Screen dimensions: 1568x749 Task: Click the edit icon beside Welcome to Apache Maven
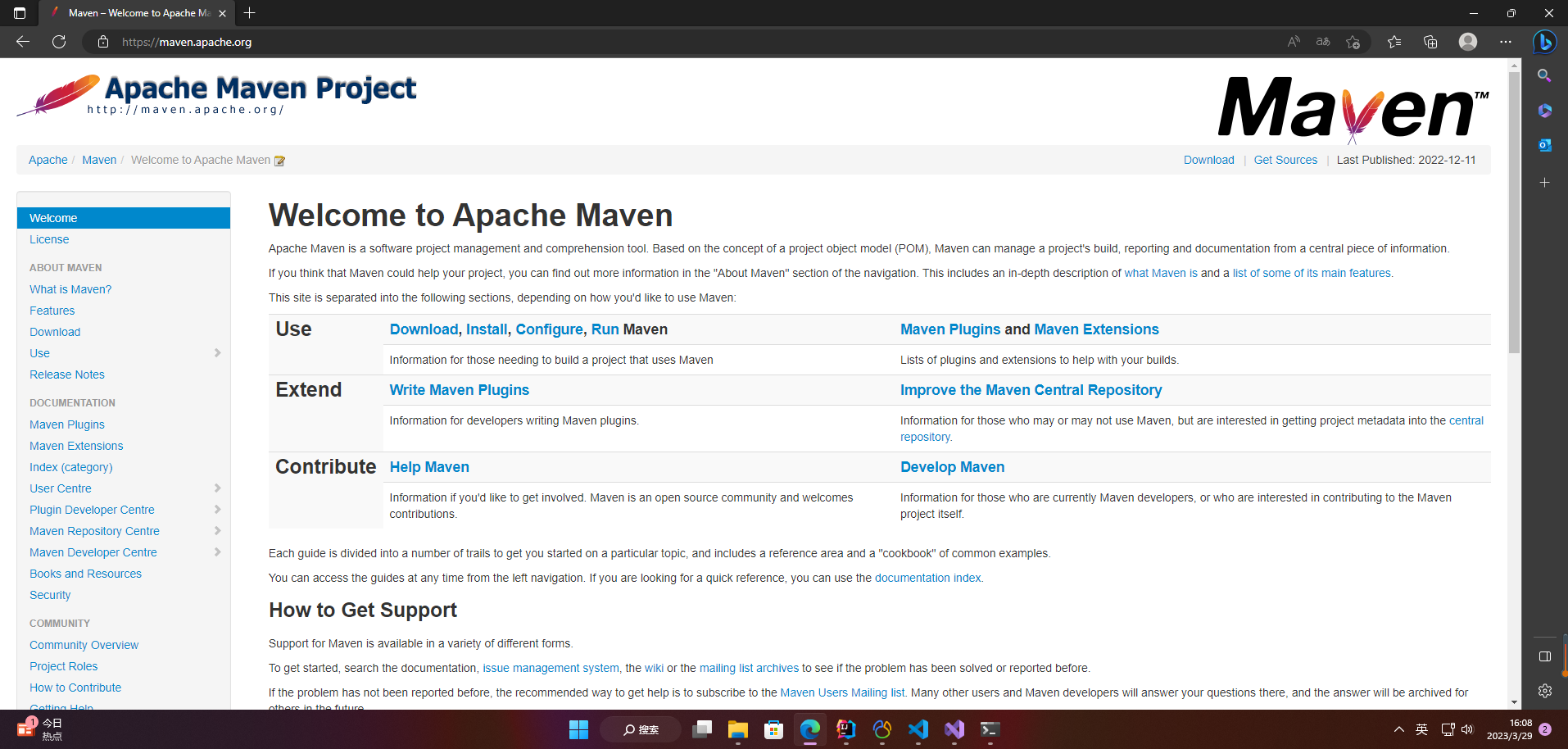(x=279, y=161)
